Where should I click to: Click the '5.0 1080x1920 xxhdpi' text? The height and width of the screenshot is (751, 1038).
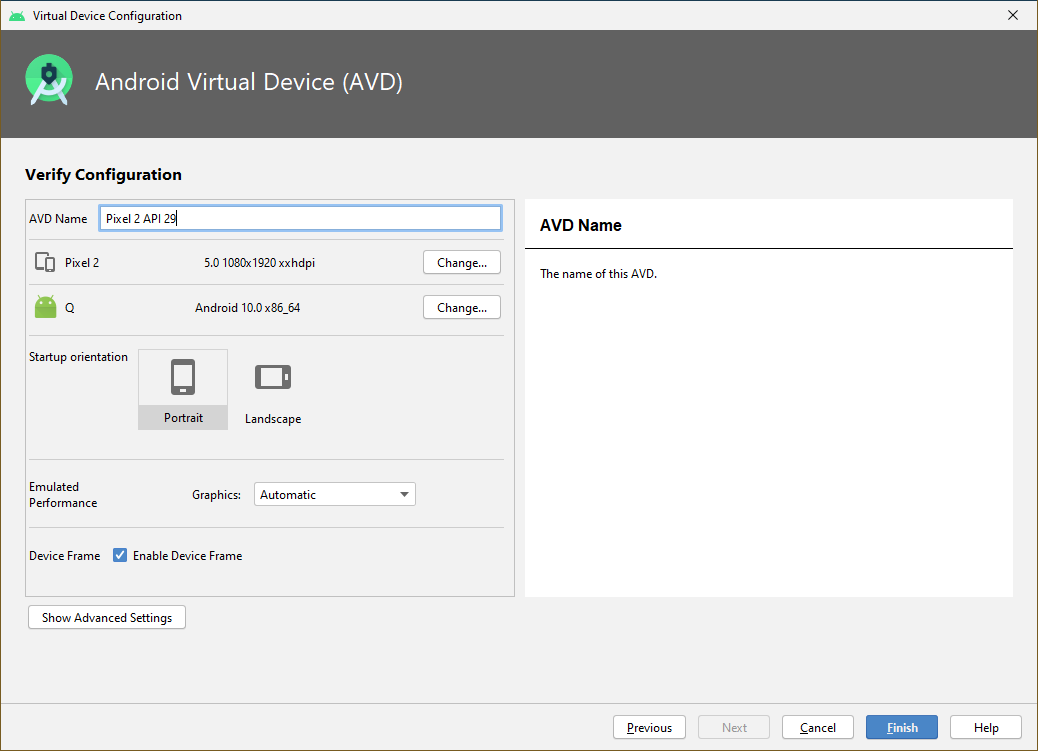point(260,263)
